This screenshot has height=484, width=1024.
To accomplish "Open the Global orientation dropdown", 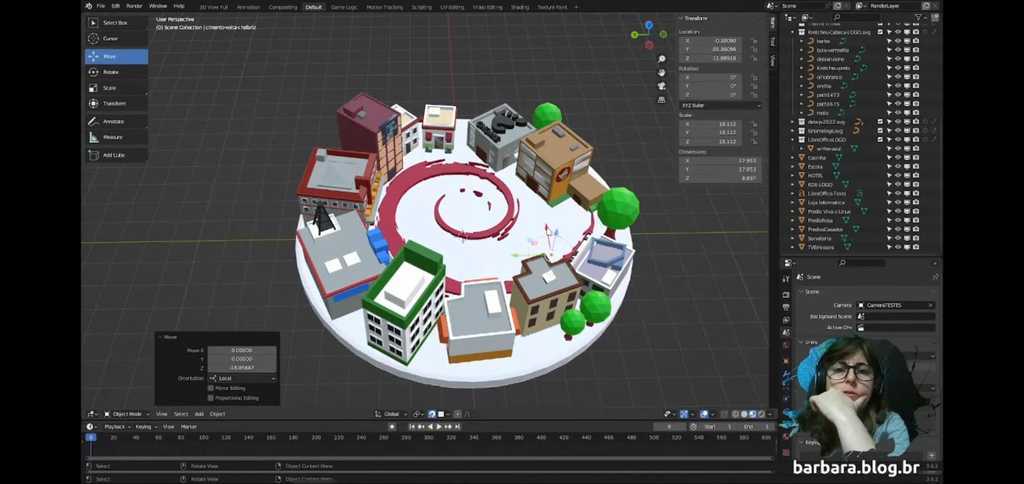I will [389, 414].
